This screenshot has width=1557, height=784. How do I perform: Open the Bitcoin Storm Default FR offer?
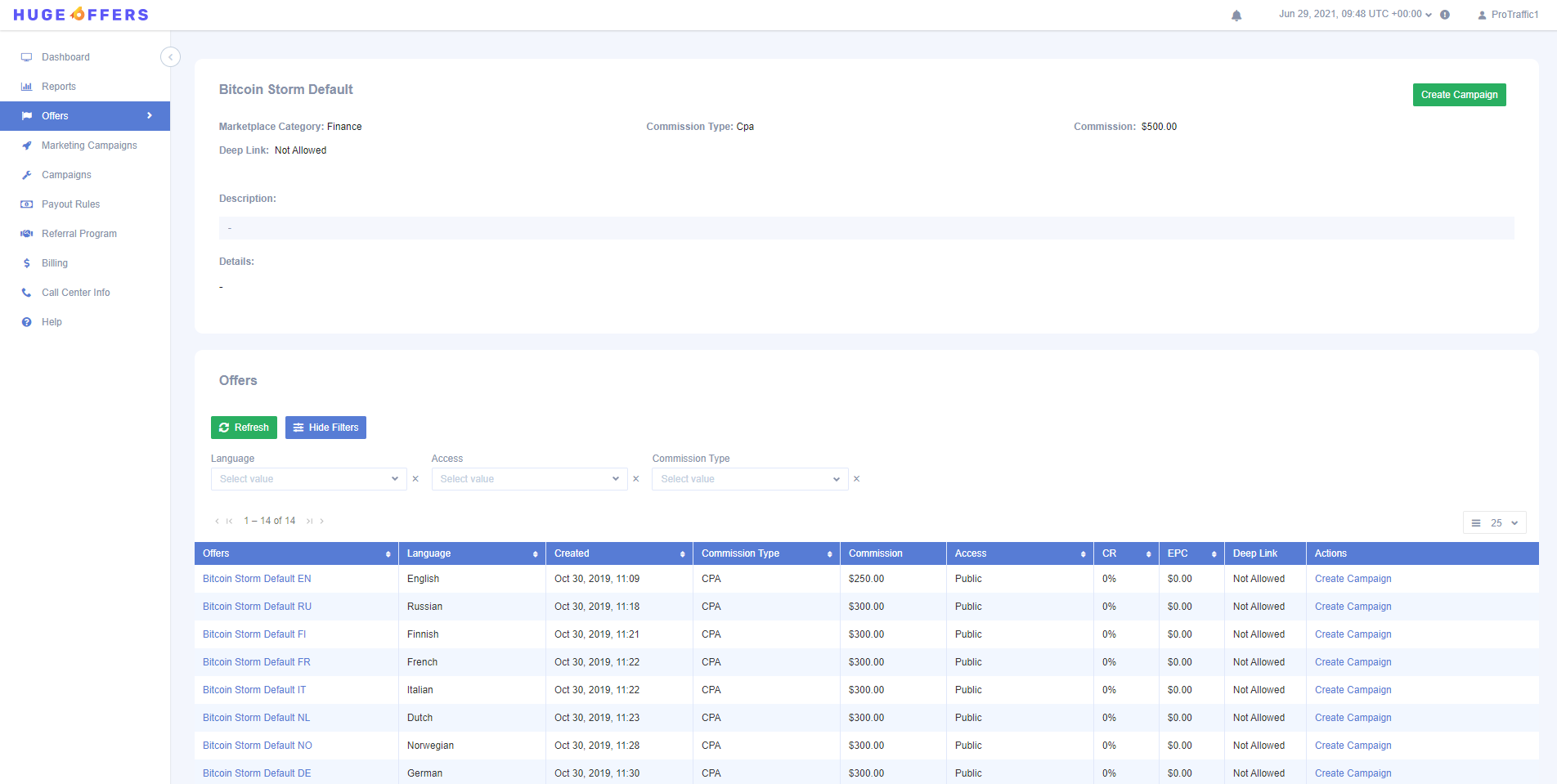pos(257,662)
